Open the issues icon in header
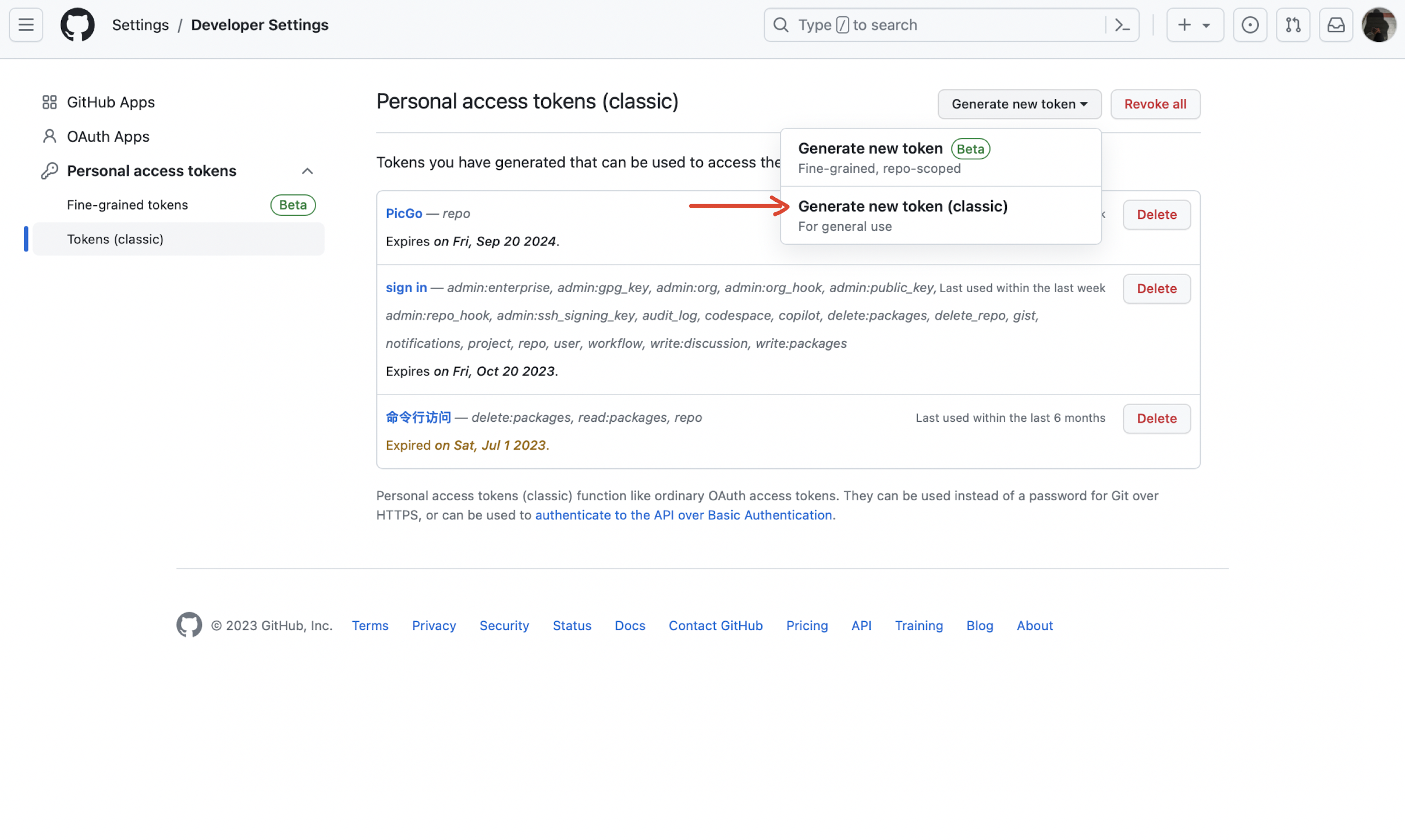Screen dimensions: 1405x840 tap(1250, 25)
